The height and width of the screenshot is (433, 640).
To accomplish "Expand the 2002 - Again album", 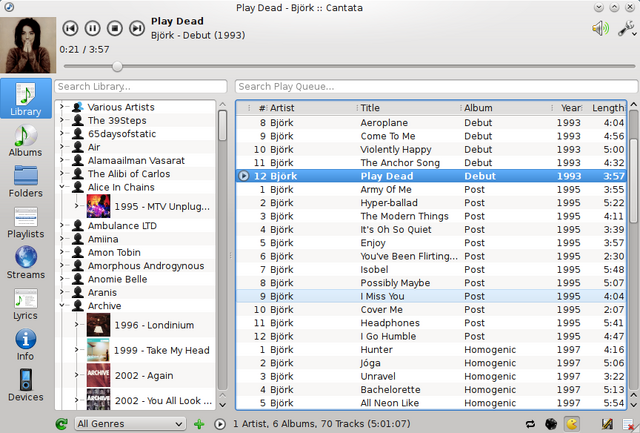I will (77, 375).
